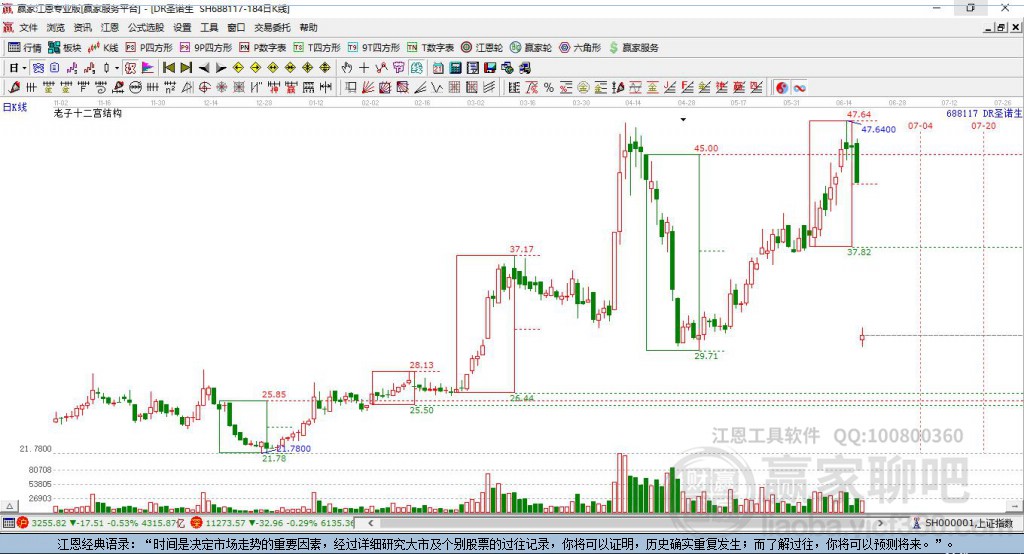Expand the candlestick style dropdown arrow
The width and height of the screenshot is (1024, 554).
pyautogui.click(x=117, y=68)
